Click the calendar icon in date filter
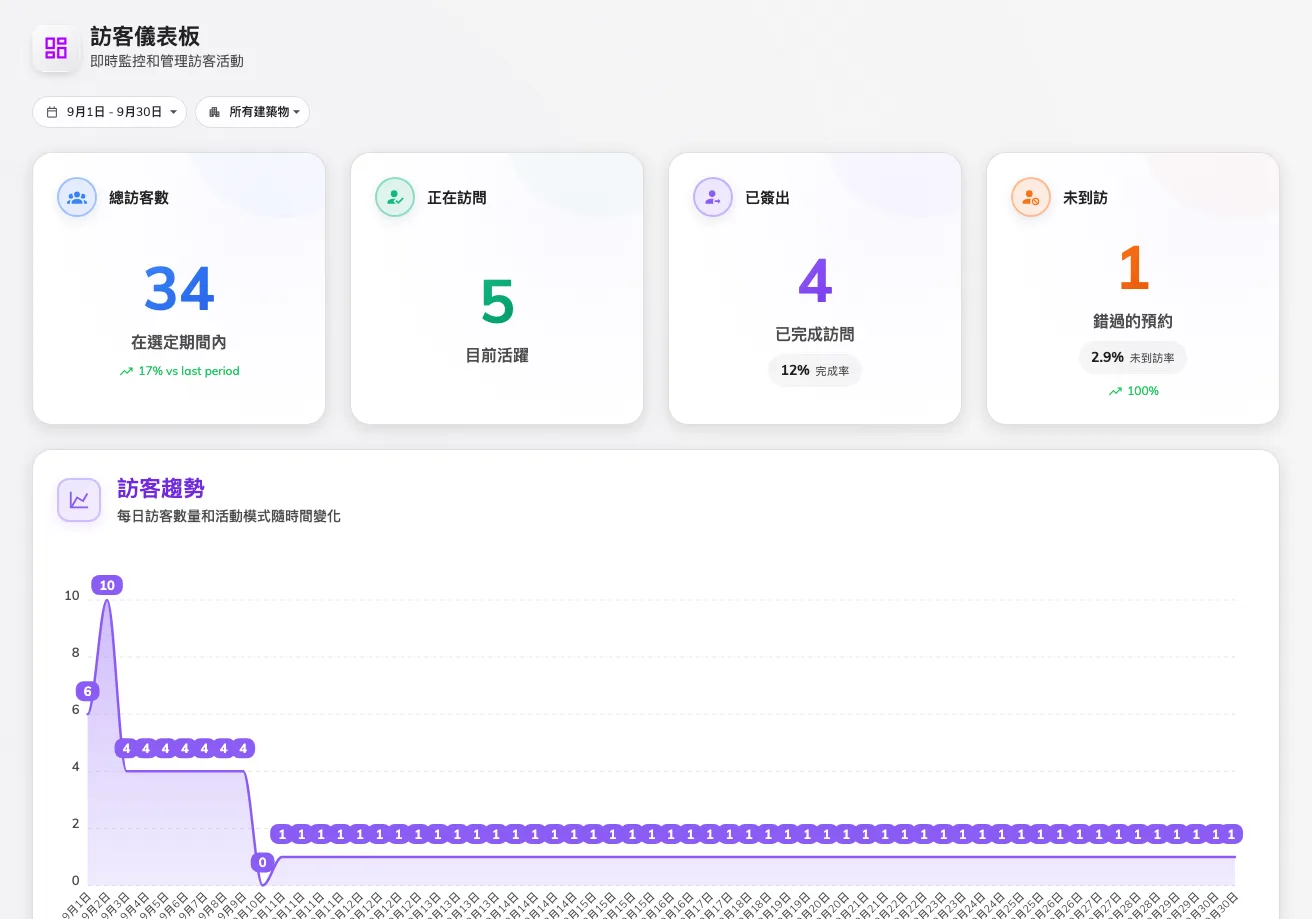This screenshot has width=1312, height=919. coord(53,112)
